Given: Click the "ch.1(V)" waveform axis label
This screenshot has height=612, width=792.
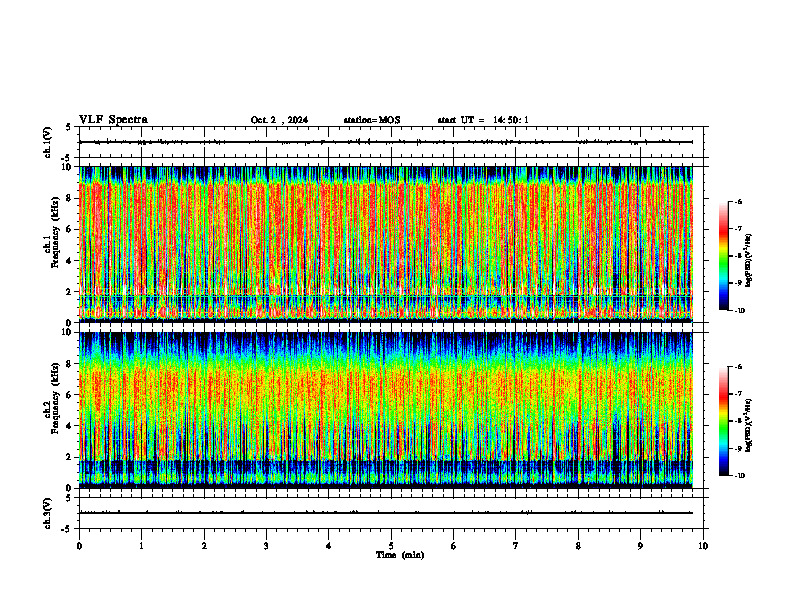Looking at the screenshot, I should click(47, 142).
